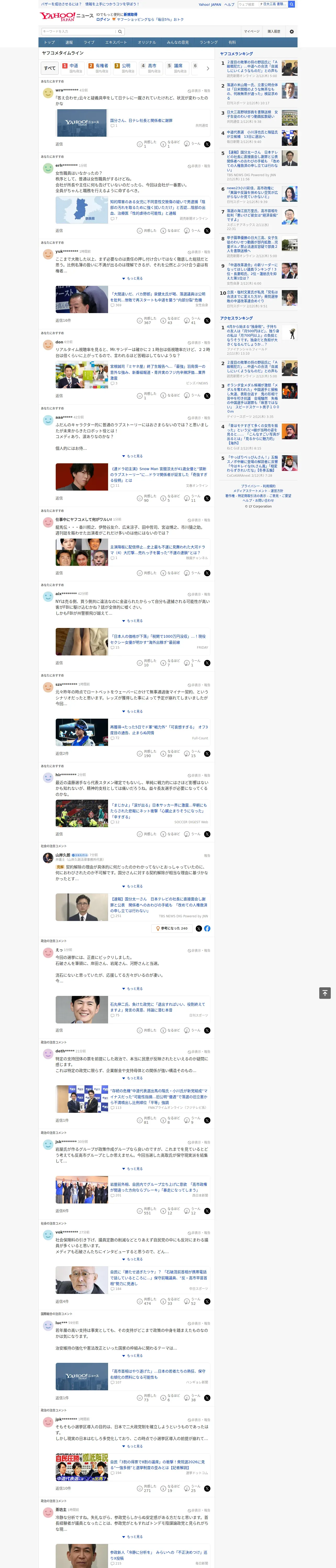Click うーん reaction on aix comment

pos(193,663)
